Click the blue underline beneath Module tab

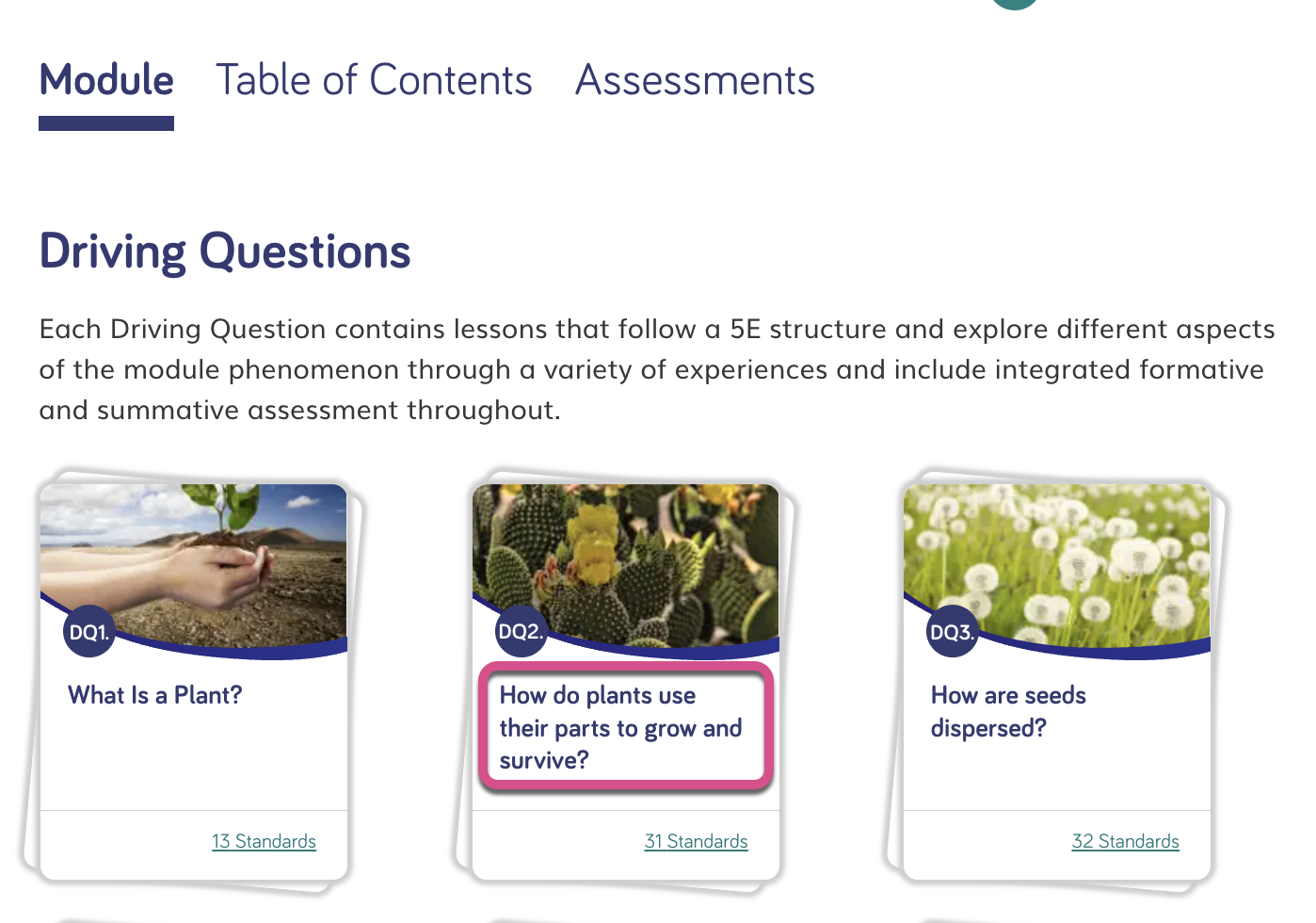[106, 123]
